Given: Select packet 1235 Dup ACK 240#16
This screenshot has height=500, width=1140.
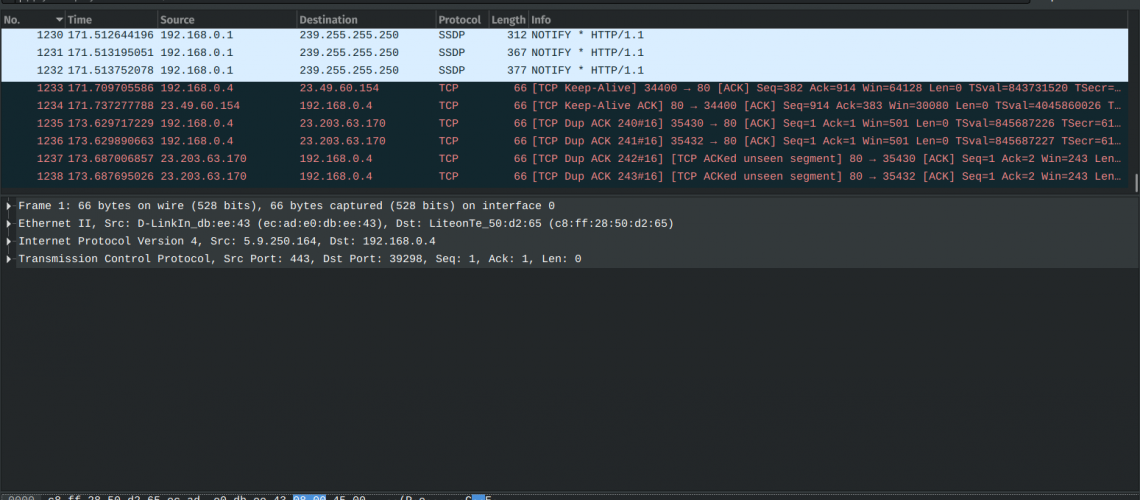Looking at the screenshot, I should pos(565,124).
